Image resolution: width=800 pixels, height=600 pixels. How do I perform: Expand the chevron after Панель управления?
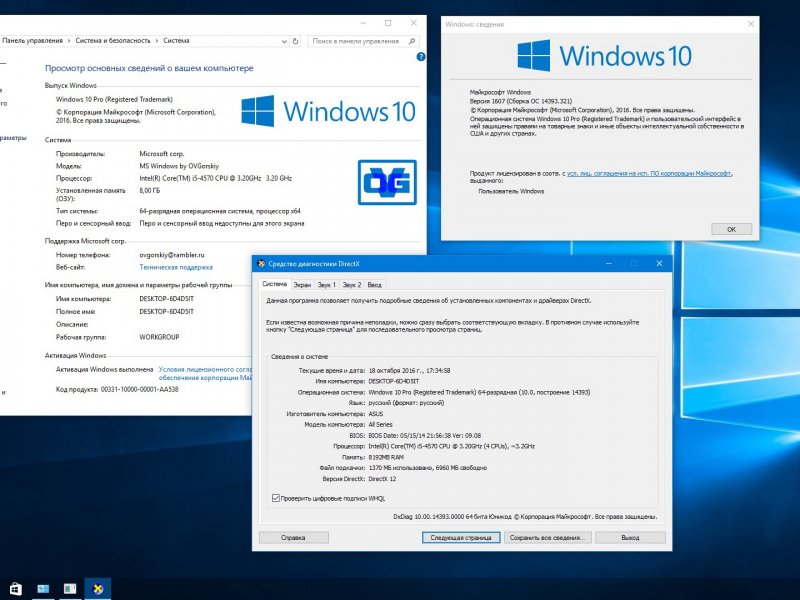pyautogui.click(x=69, y=41)
